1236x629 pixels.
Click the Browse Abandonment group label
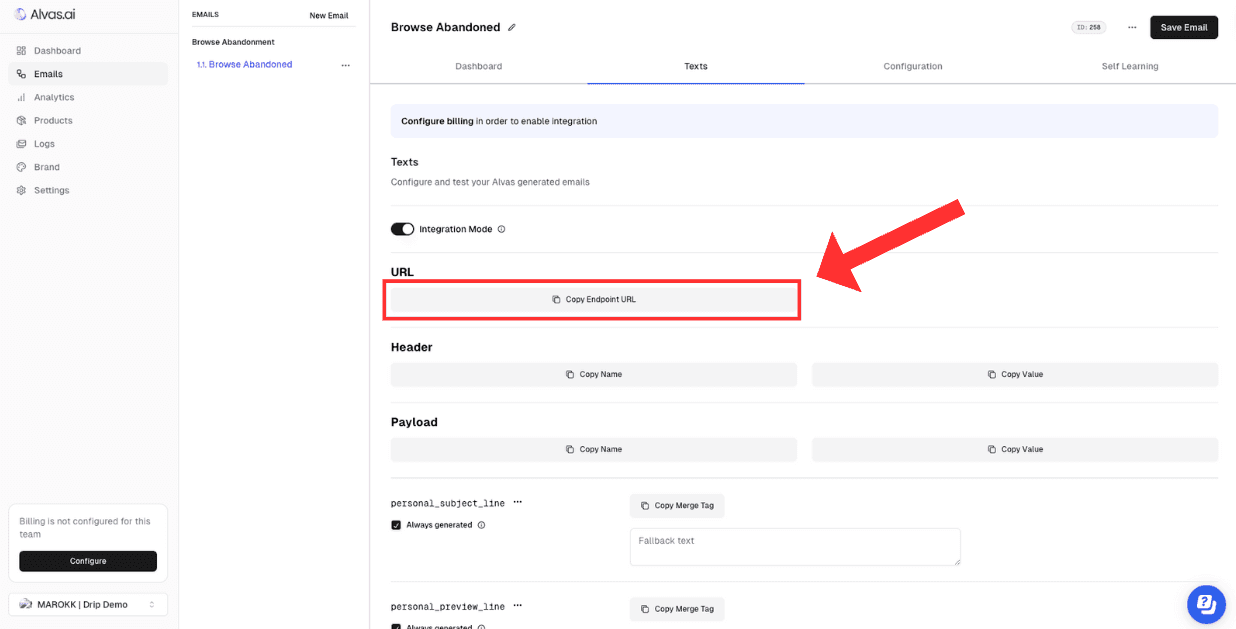233,42
